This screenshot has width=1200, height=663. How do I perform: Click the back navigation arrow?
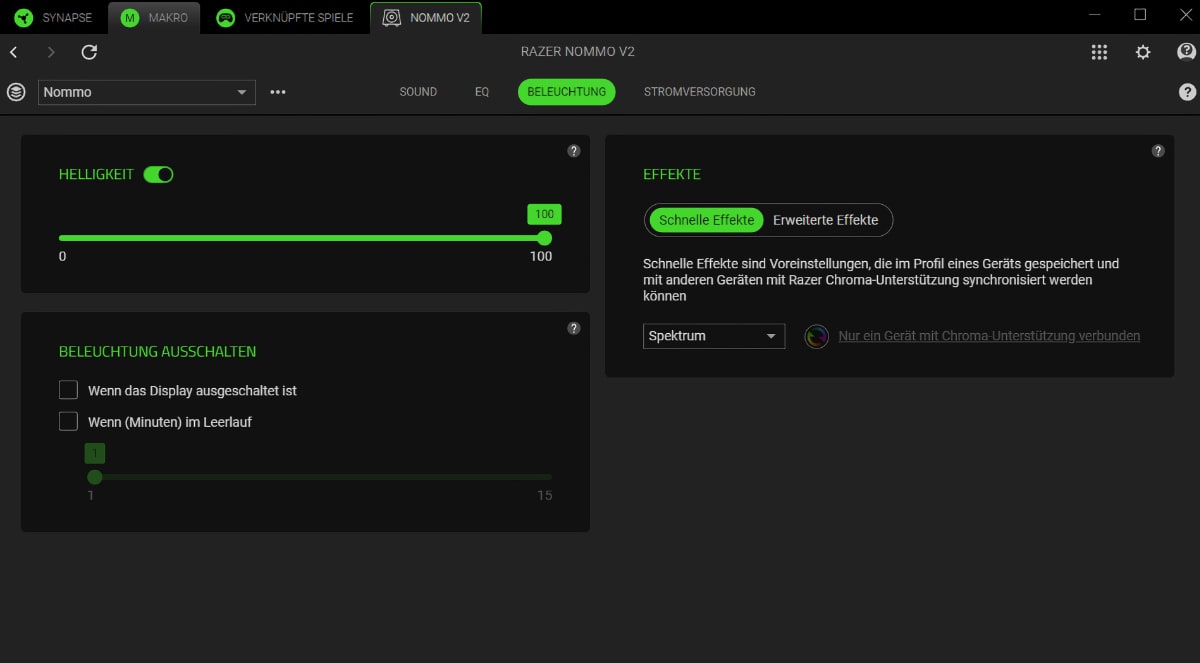(14, 52)
